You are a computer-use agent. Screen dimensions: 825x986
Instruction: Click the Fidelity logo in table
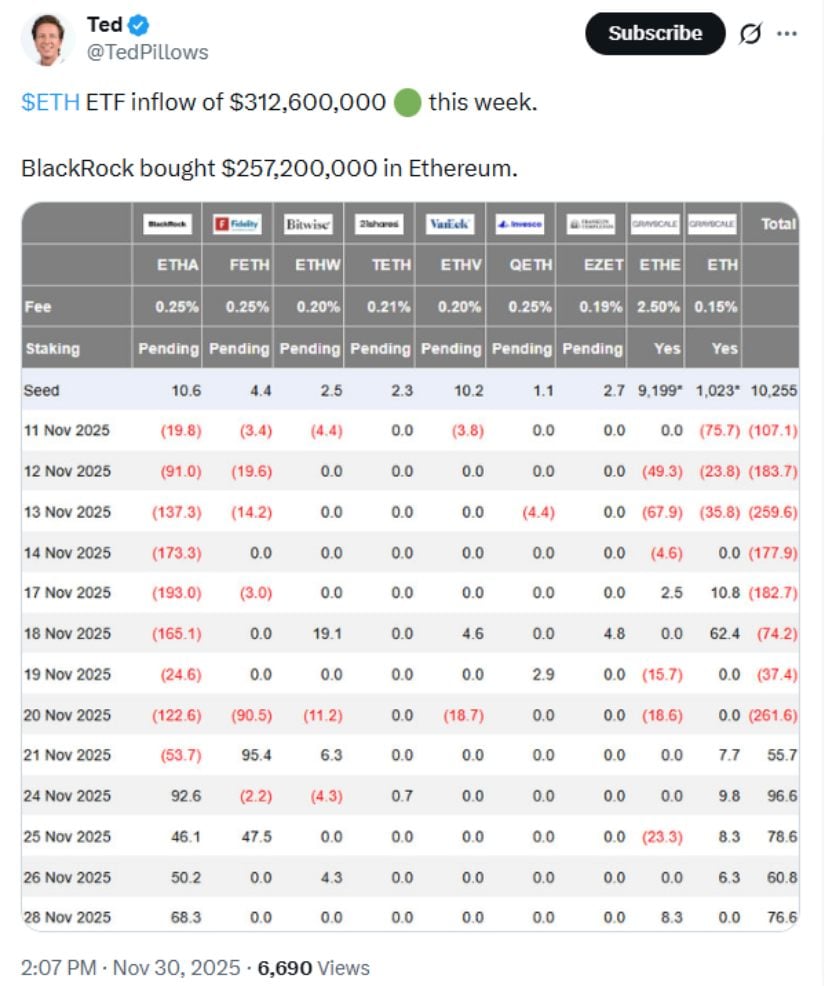[x=236, y=225]
